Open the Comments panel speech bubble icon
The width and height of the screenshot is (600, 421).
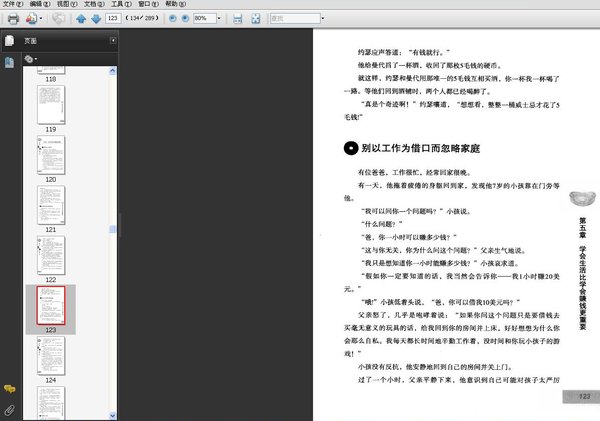click(9, 388)
